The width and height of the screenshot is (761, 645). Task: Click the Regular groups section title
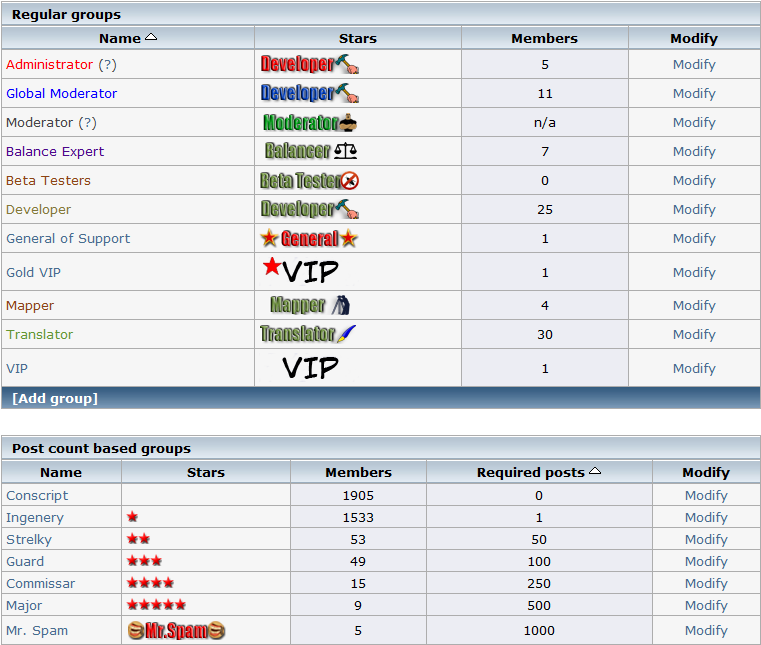pyautogui.click(x=66, y=15)
